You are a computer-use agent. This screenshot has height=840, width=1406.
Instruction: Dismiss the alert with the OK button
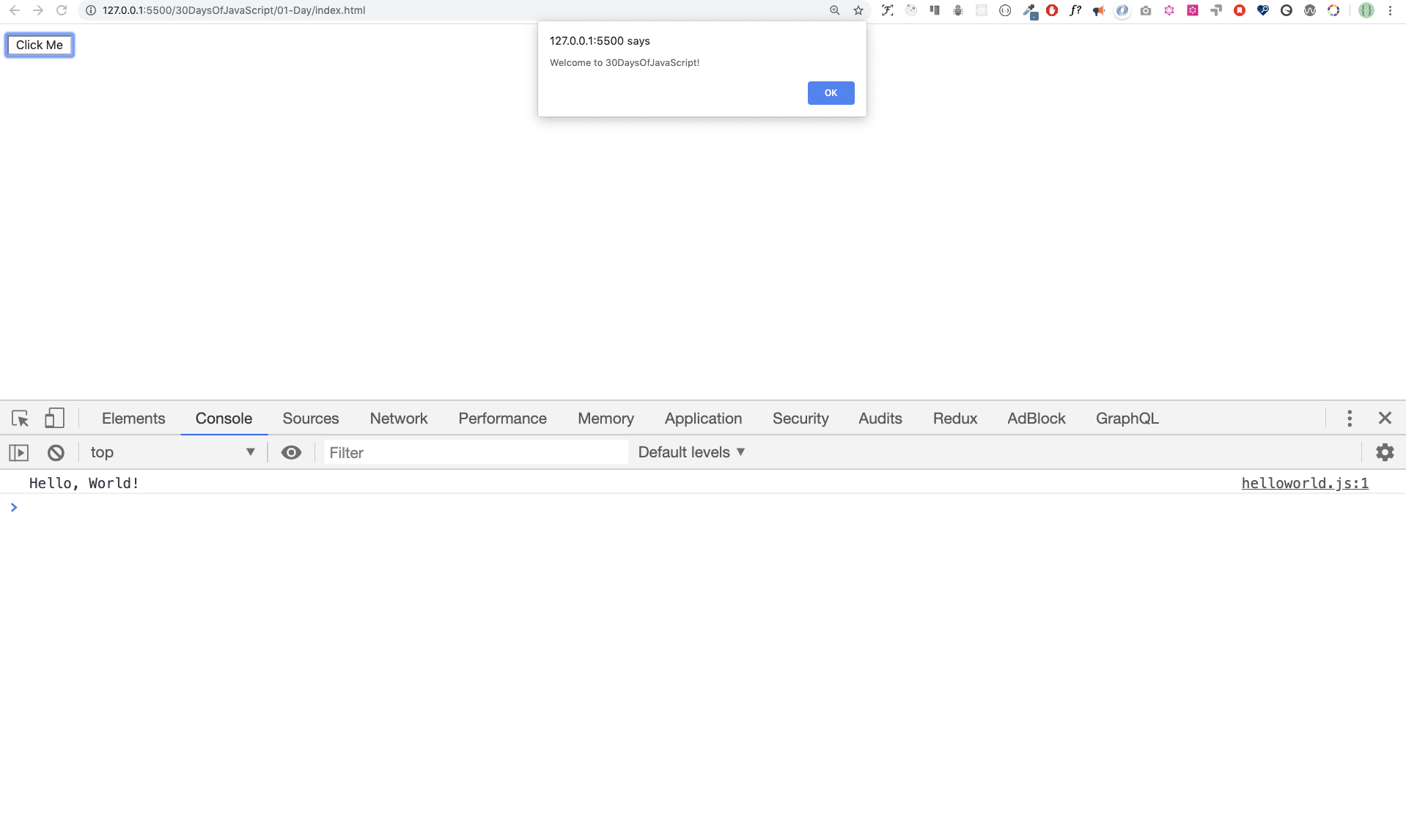[831, 93]
